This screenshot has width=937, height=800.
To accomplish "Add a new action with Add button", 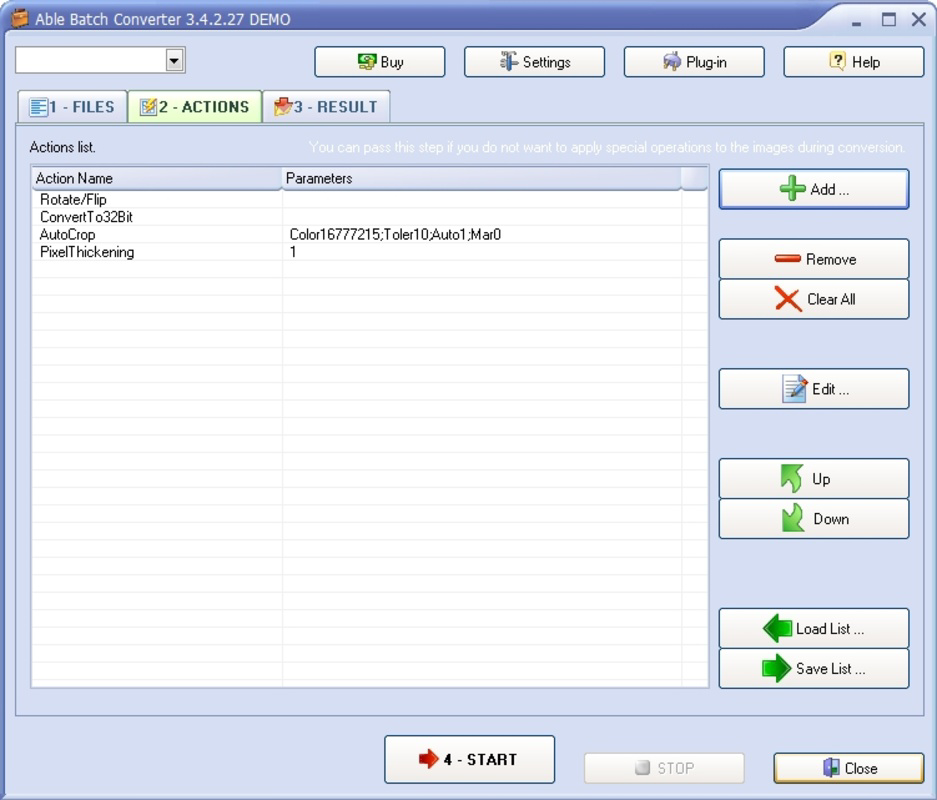I will (x=813, y=189).
